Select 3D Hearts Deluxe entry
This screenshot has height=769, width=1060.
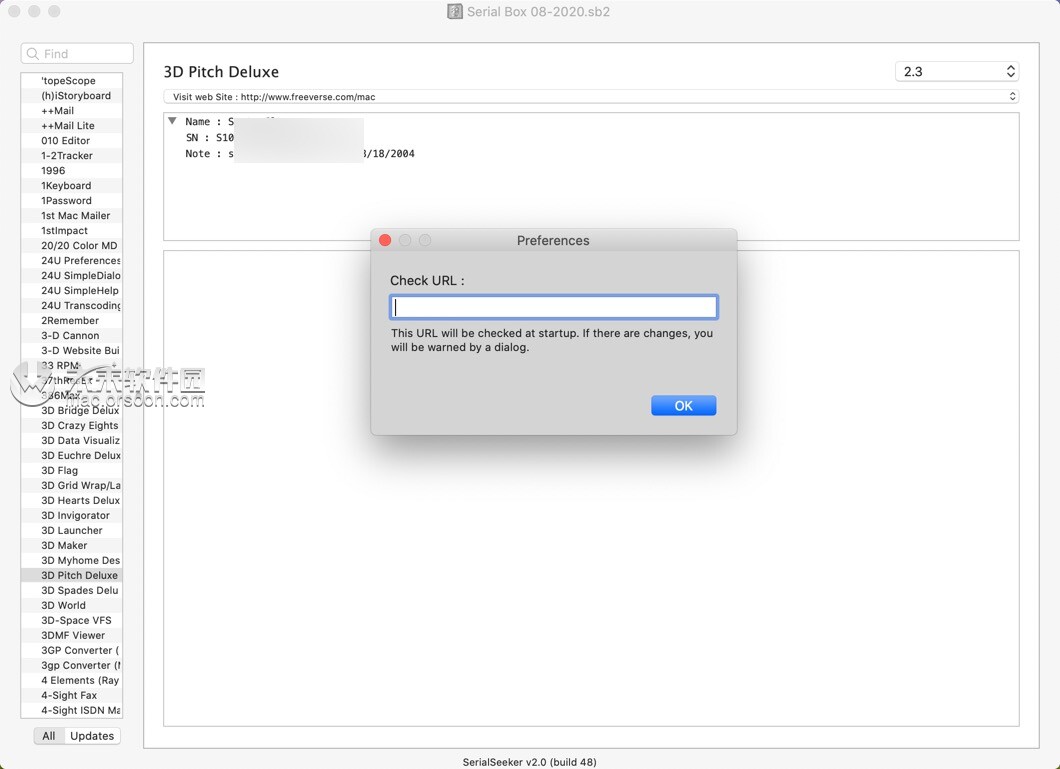[72, 501]
